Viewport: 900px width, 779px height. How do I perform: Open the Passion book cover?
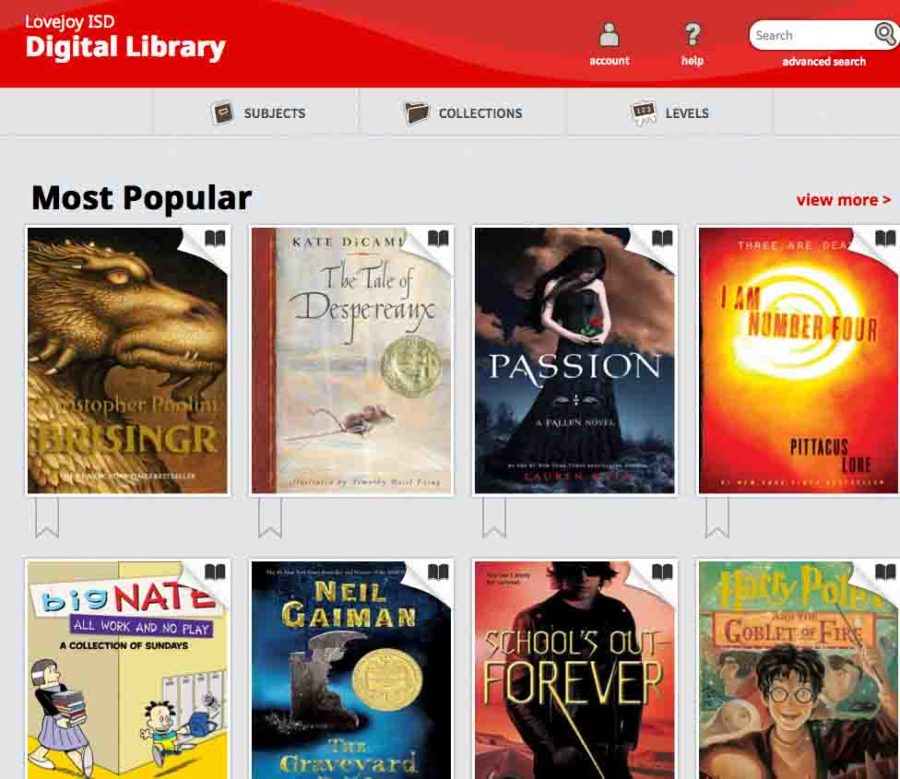tap(575, 361)
